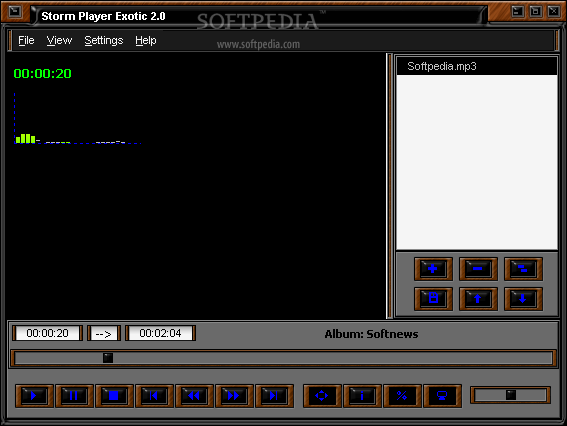This screenshot has width=567, height=426.
Task: Move playlist item down with down arrow
Action: coord(523,299)
